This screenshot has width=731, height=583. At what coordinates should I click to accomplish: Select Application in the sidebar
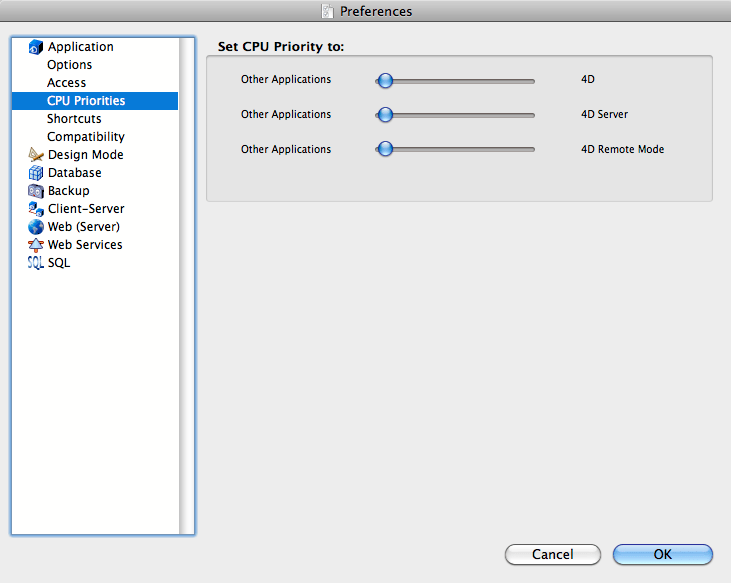(81, 47)
